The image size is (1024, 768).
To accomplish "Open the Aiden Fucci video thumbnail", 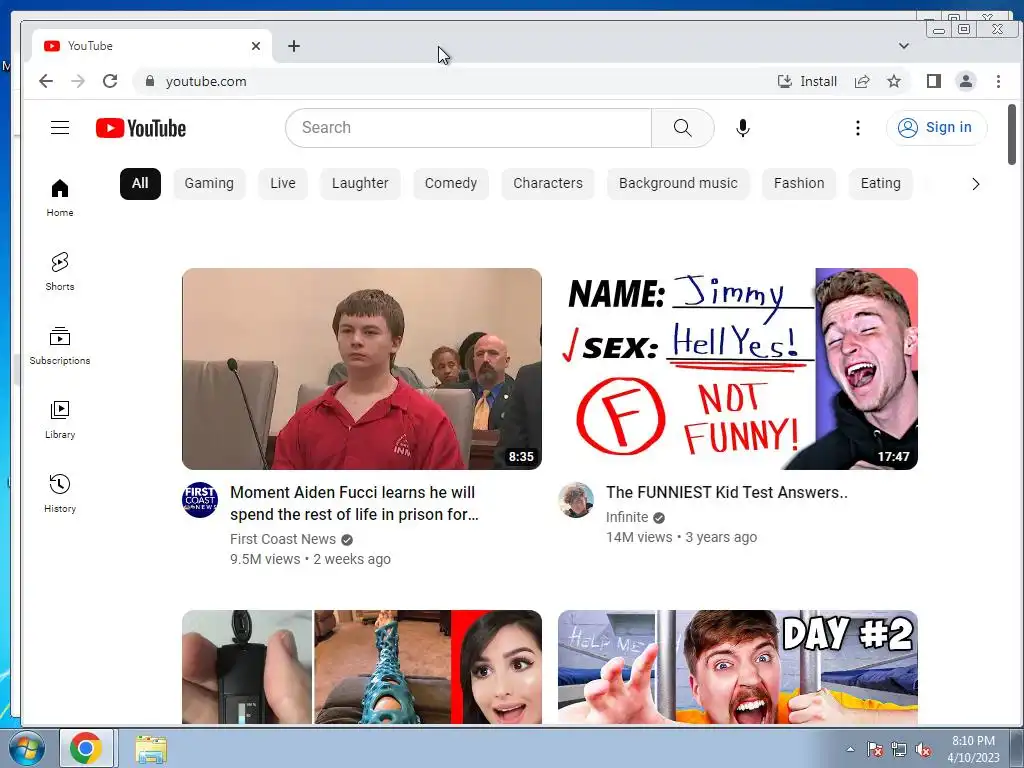I will click(x=362, y=368).
